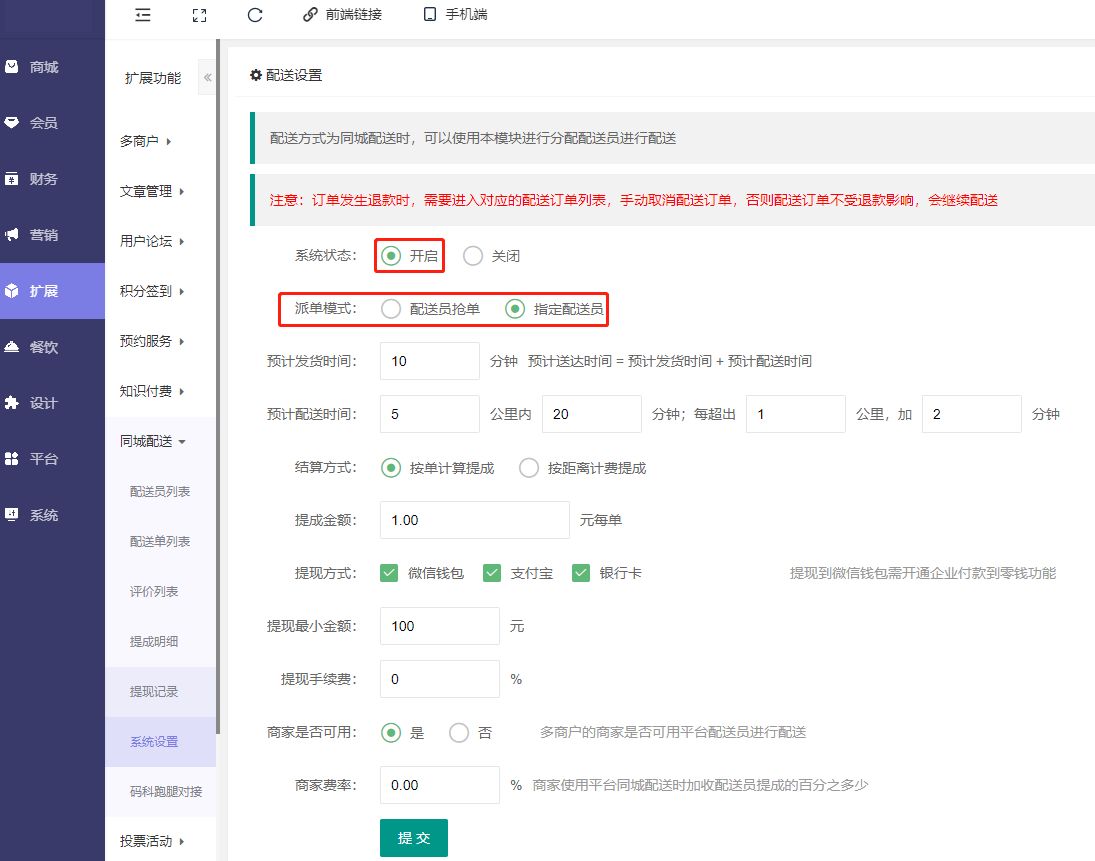This screenshot has height=861, width=1095.
Task: Click the fullscreen toggle icon
Action: click(x=199, y=15)
